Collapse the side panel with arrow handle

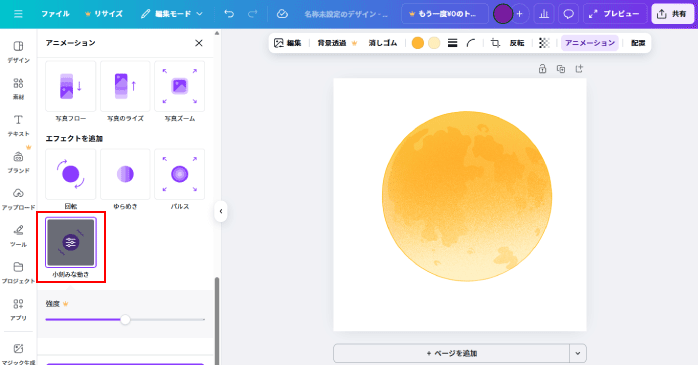tap(221, 211)
